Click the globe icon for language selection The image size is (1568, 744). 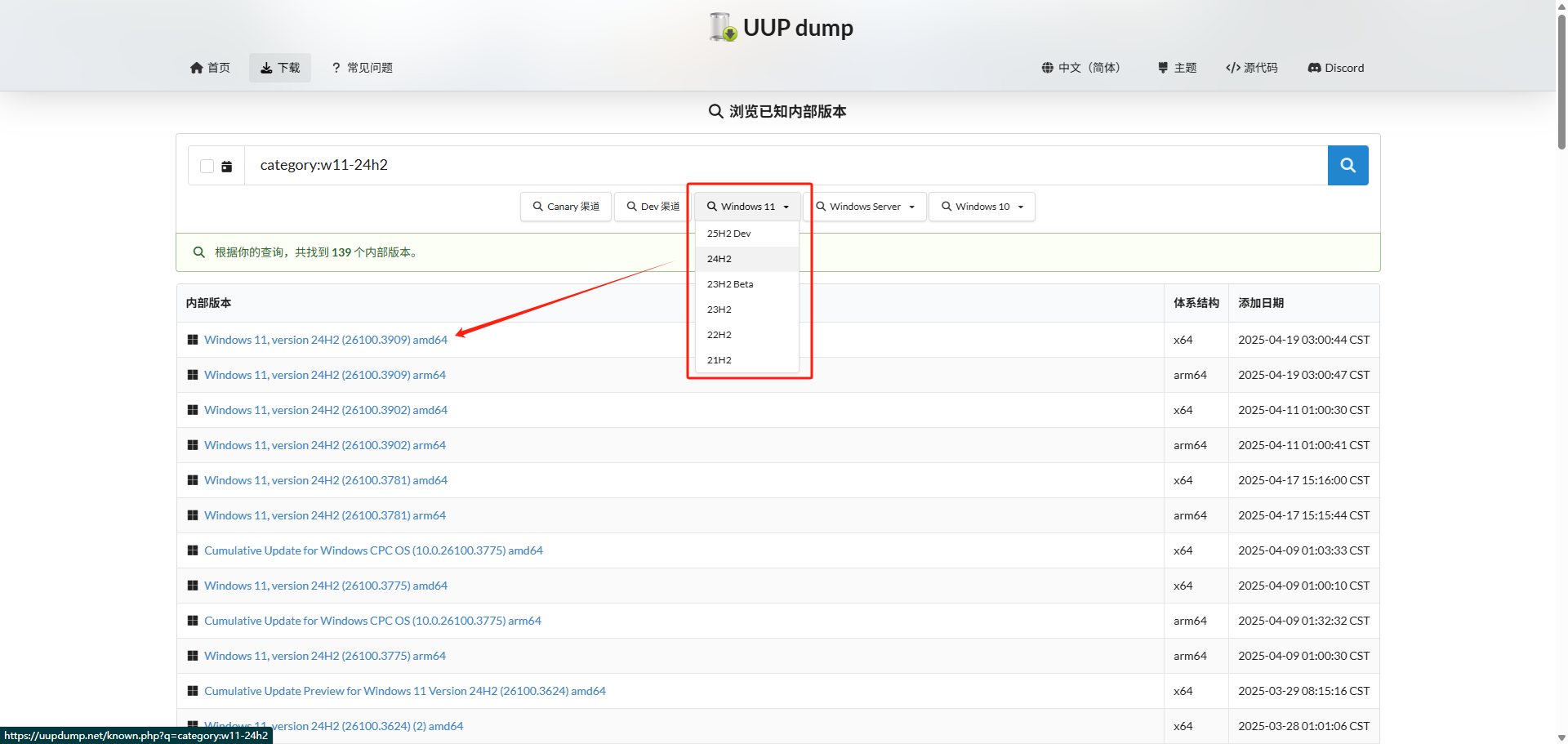point(1047,68)
